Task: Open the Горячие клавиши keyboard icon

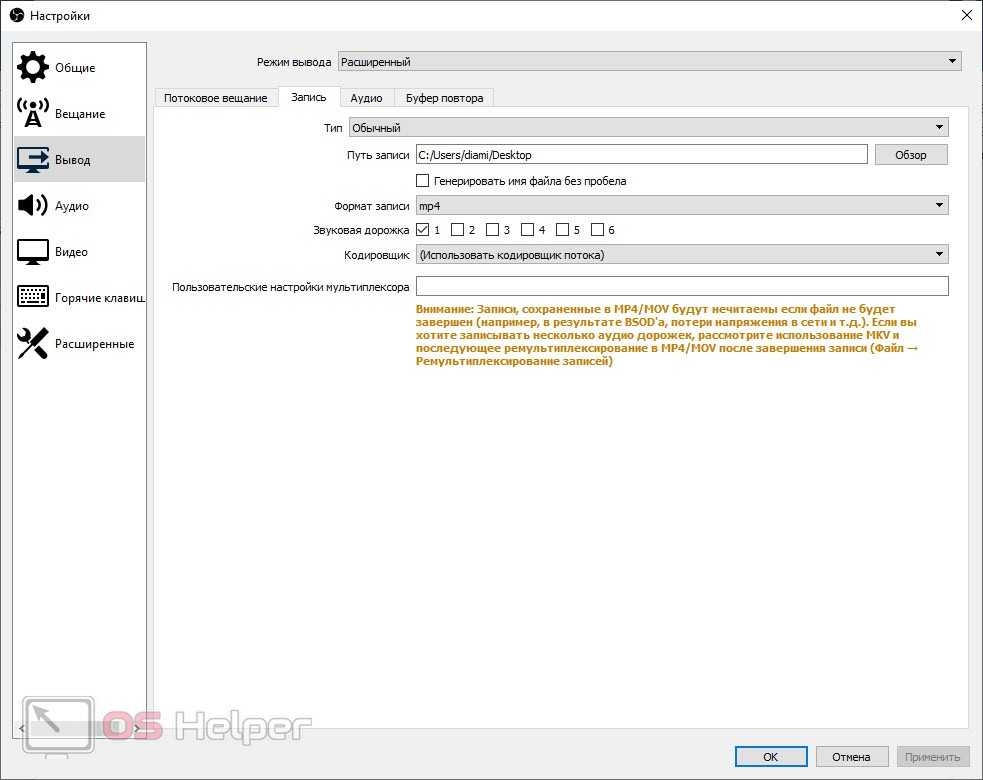Action: tap(33, 297)
